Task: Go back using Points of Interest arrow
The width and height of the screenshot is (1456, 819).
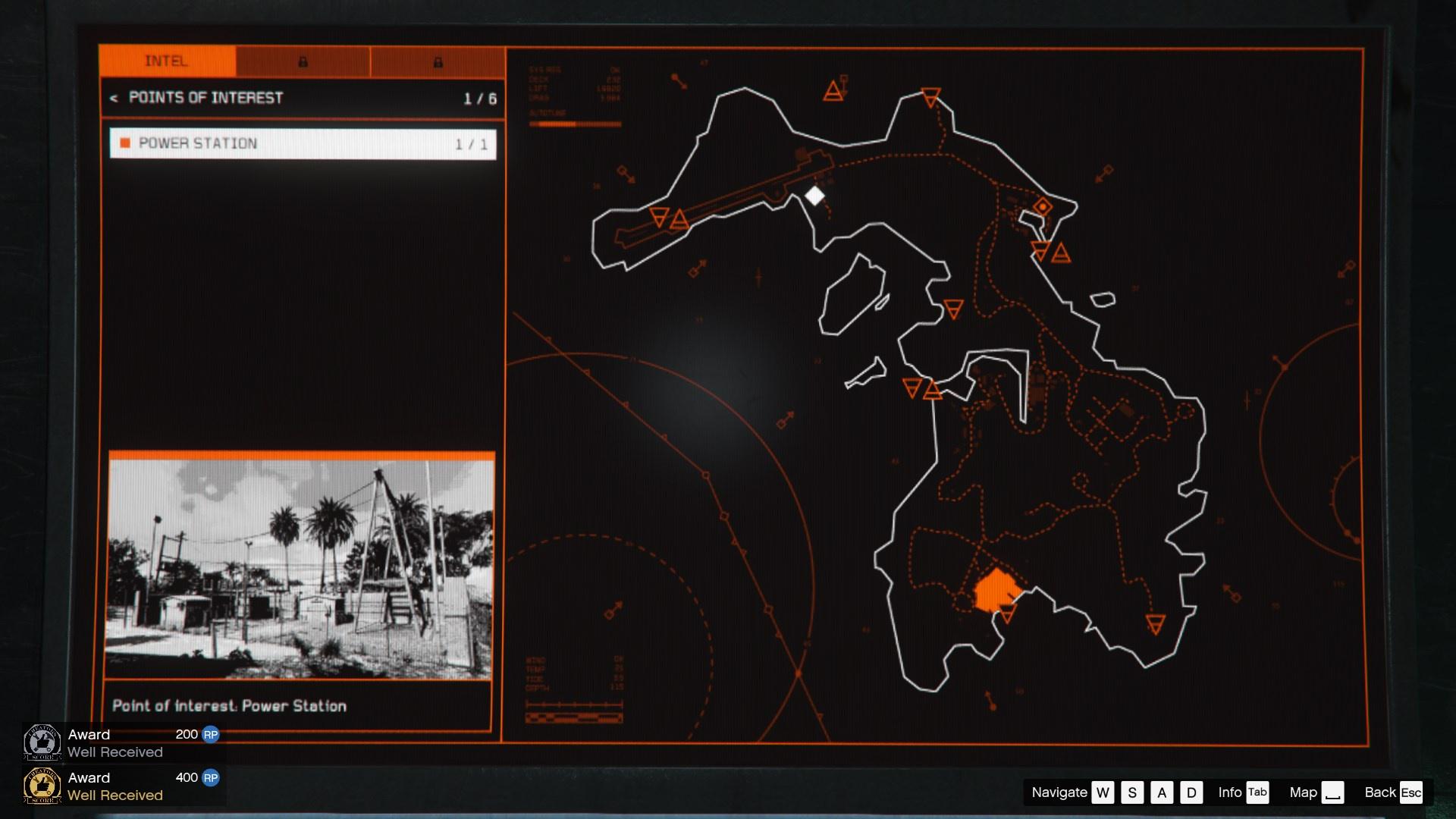Action: 114,98
